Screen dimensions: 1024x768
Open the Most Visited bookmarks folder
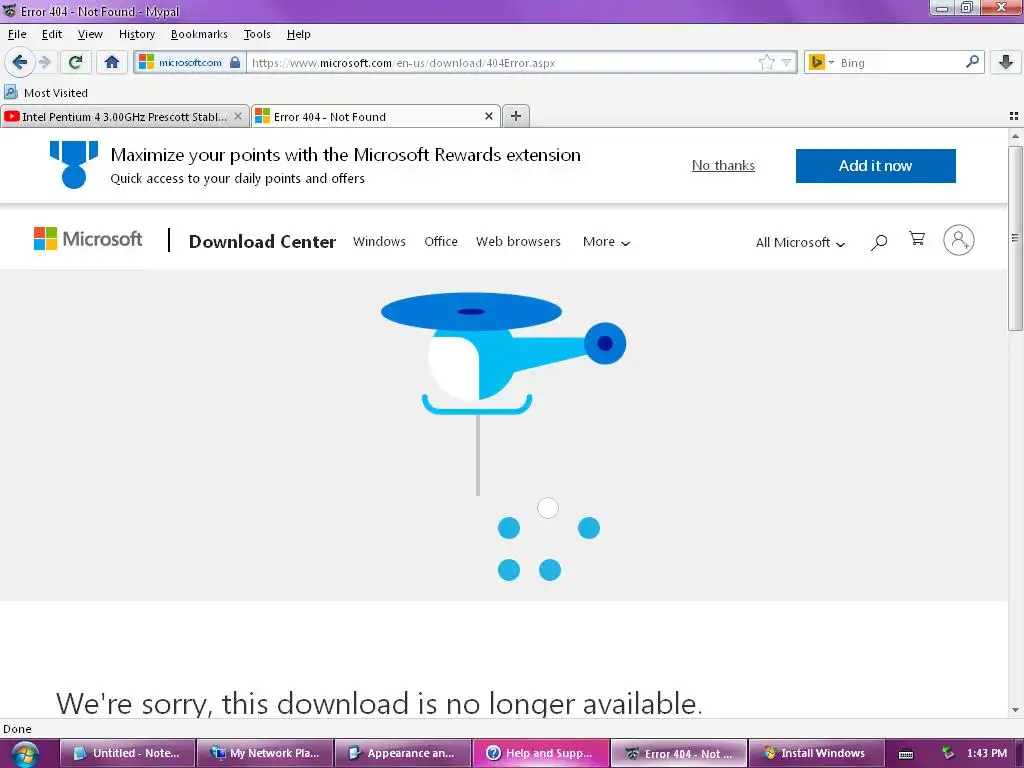[x=46, y=92]
